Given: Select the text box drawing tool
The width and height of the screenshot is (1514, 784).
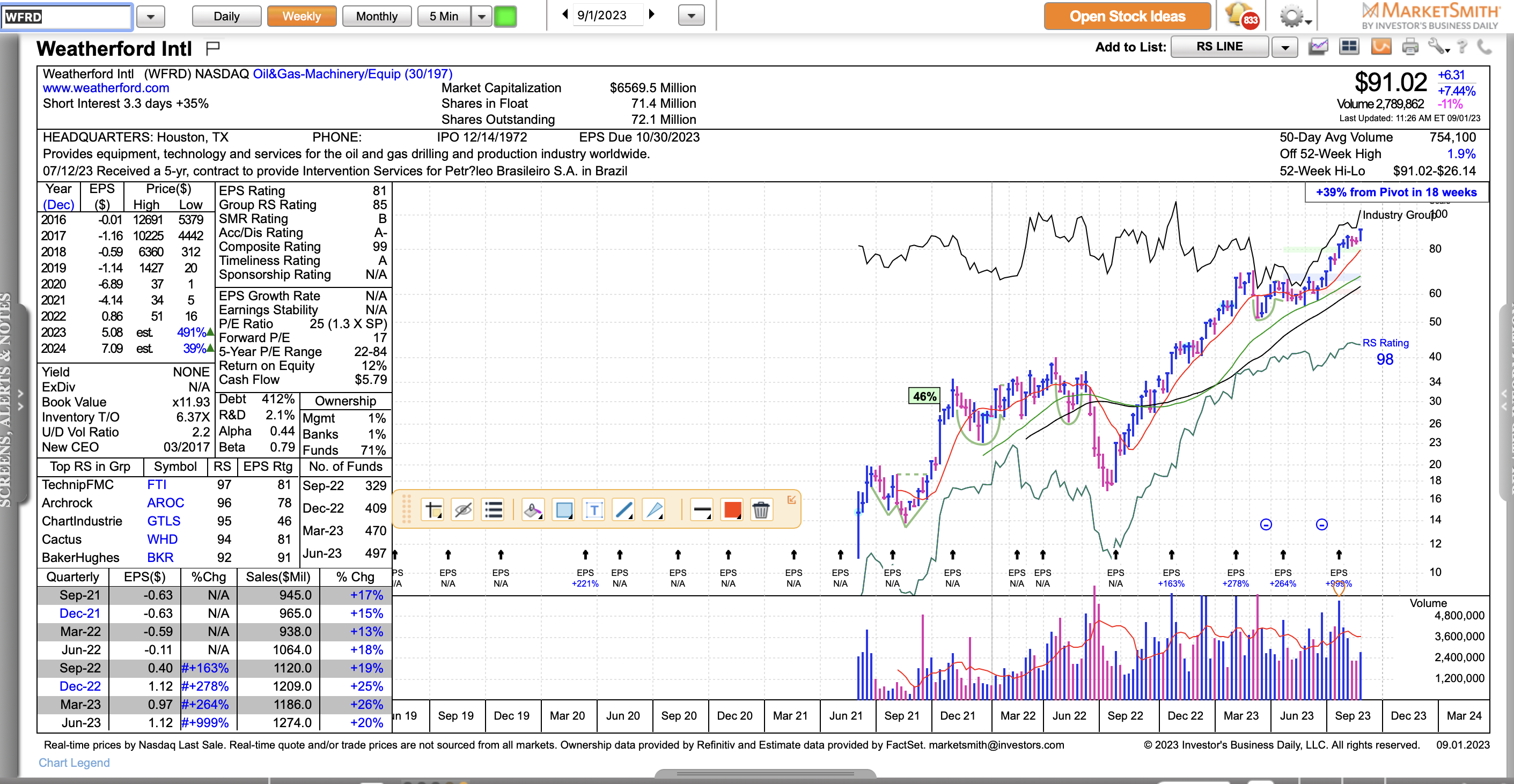Looking at the screenshot, I should 593,510.
